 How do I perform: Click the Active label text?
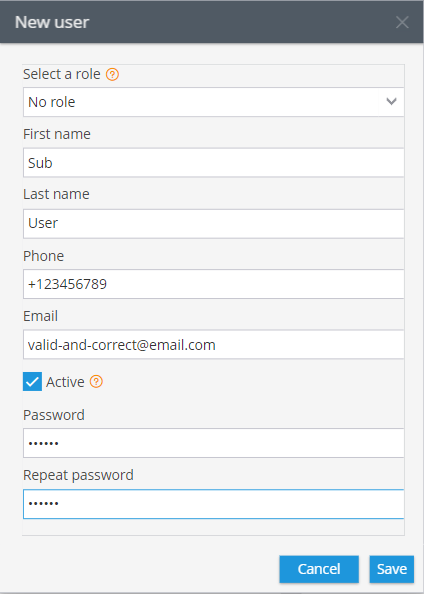click(x=65, y=382)
